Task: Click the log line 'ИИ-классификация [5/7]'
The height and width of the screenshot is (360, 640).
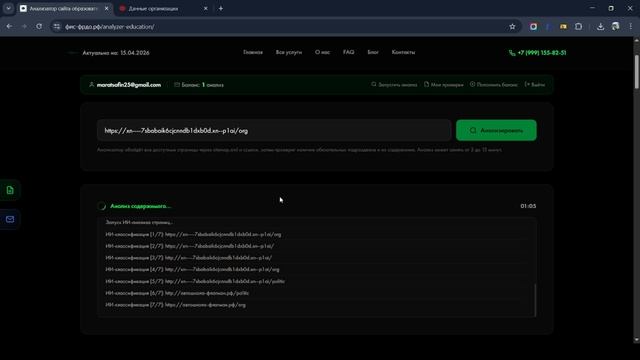Action: [x=195, y=281]
